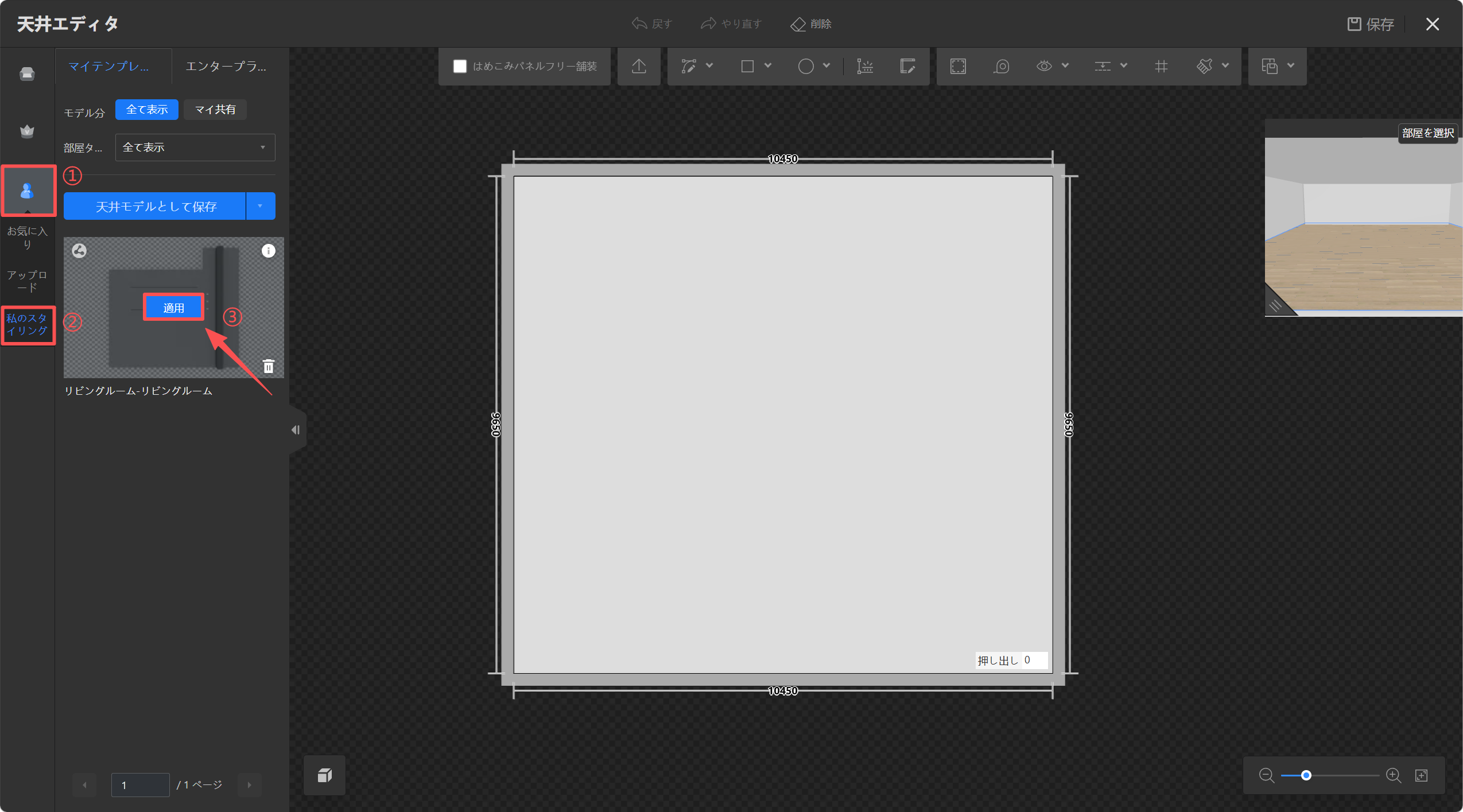Image resolution: width=1463 pixels, height=812 pixels.
Task: Toggle the eye visibility icon
Action: click(x=1044, y=66)
